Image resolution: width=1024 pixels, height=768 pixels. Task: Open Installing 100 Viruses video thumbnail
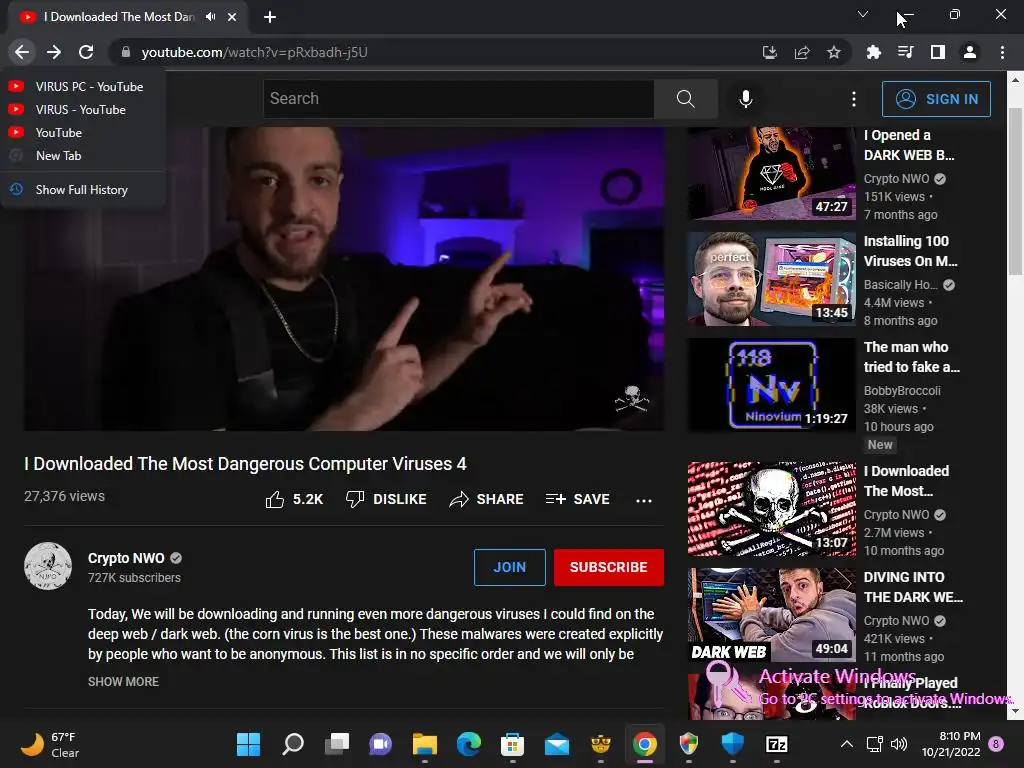tap(771, 279)
